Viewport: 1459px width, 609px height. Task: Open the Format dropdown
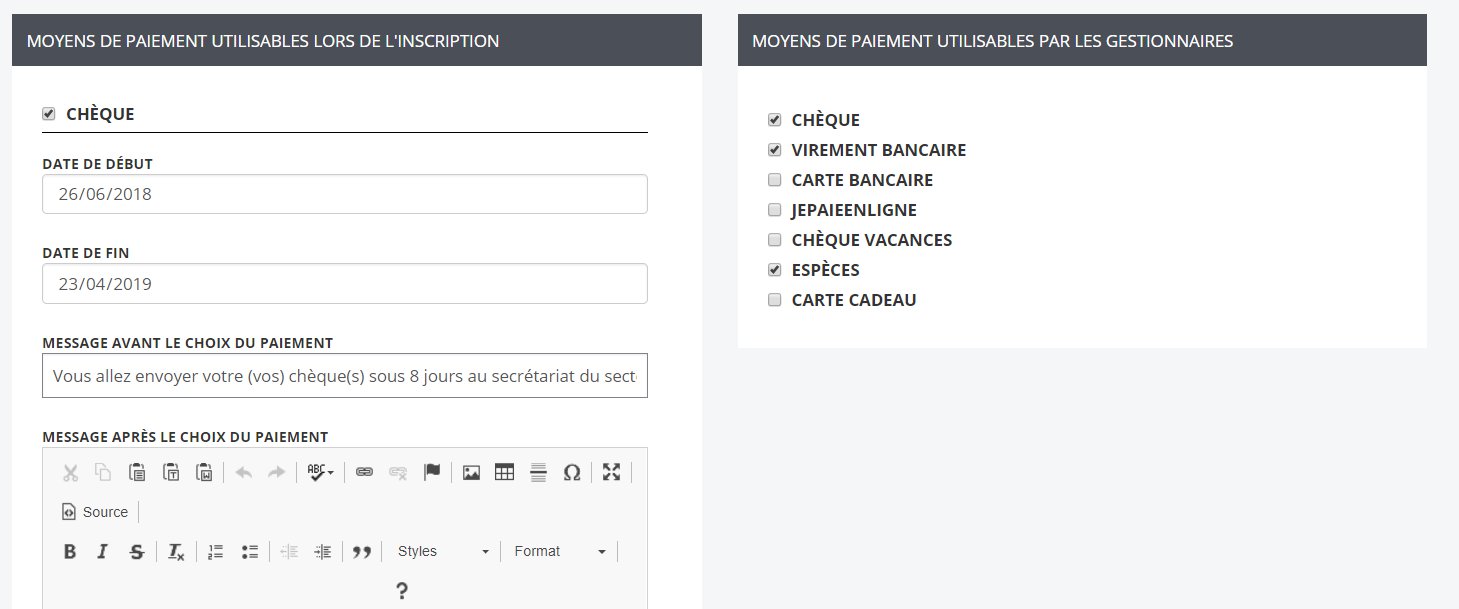click(560, 552)
